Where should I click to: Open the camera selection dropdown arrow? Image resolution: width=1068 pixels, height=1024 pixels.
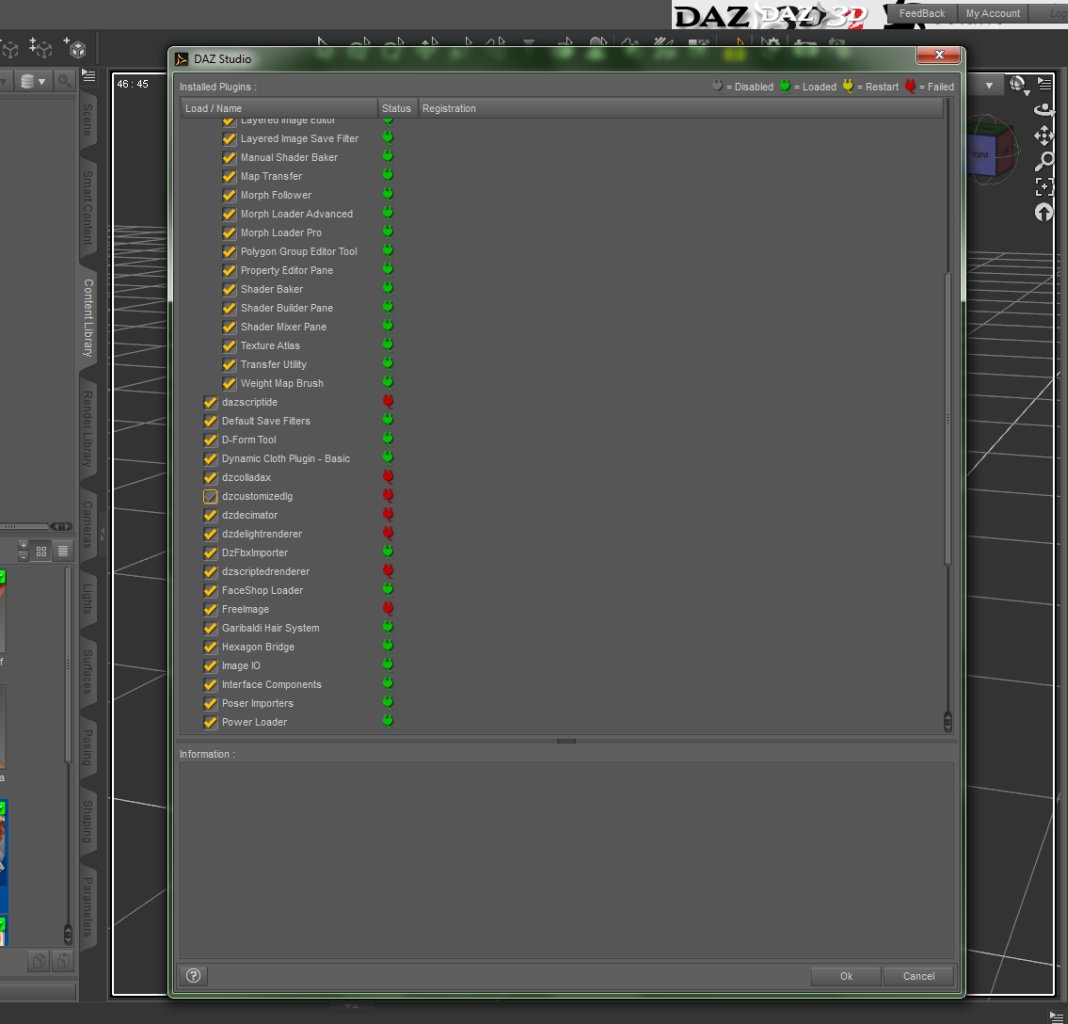pos(989,86)
